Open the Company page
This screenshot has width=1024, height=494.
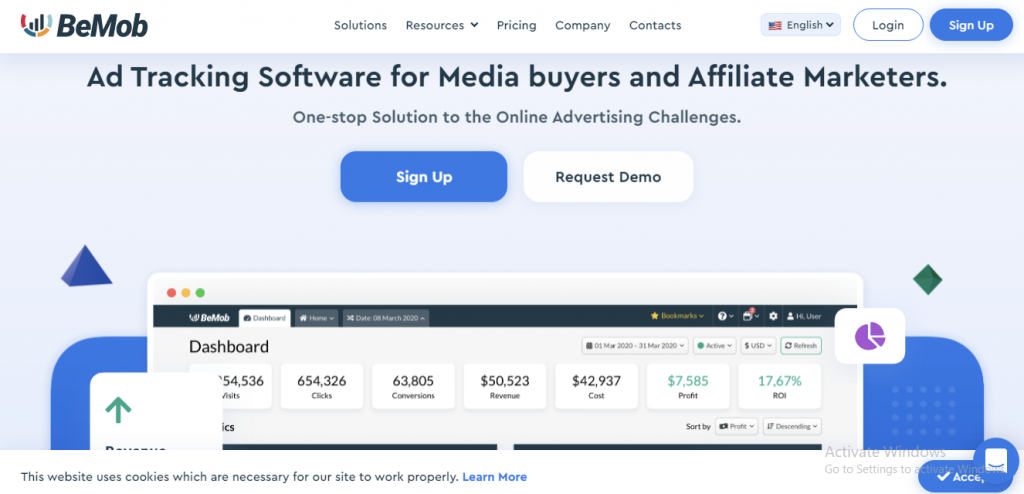583,25
